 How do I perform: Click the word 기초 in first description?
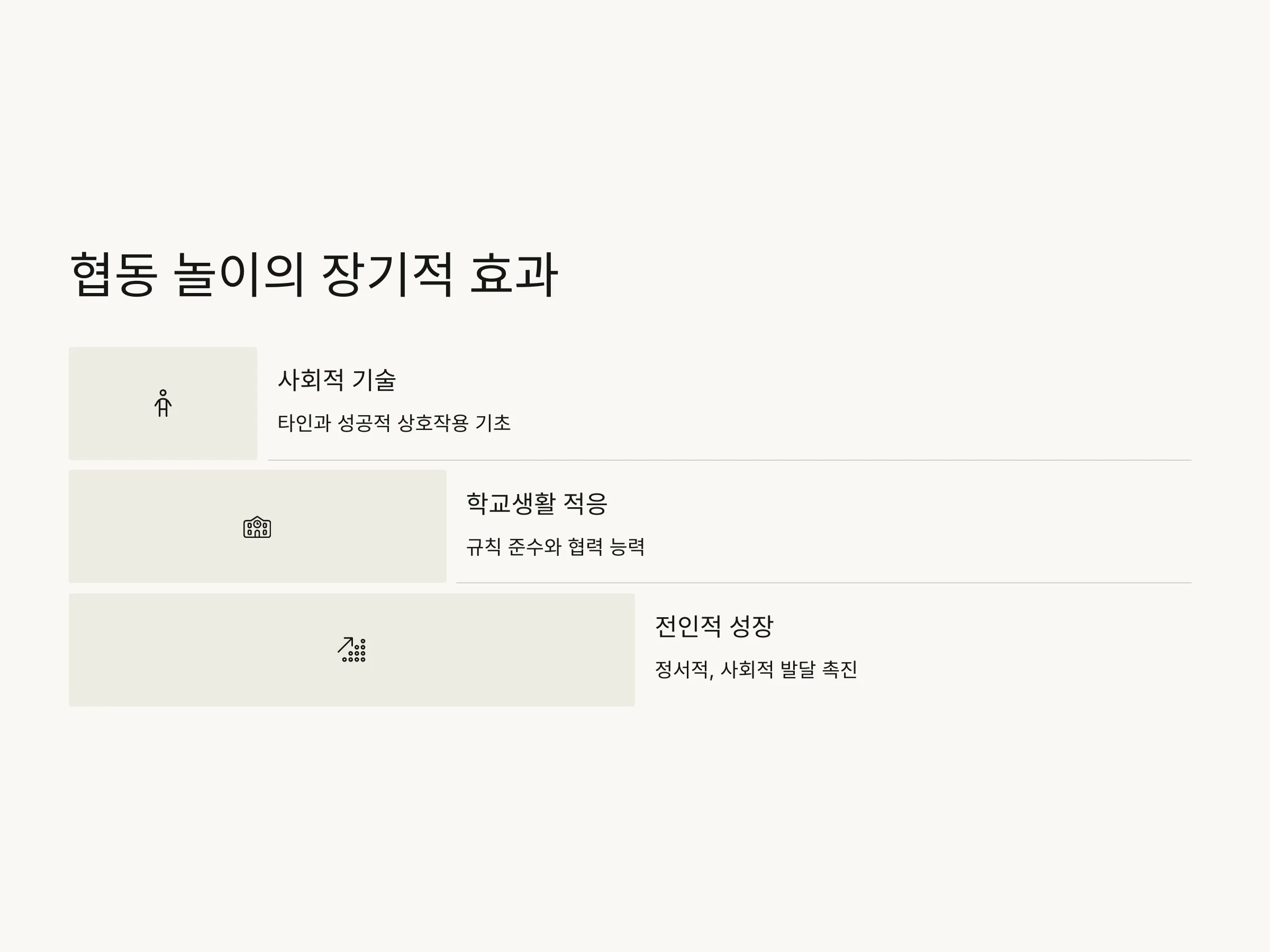tap(493, 423)
